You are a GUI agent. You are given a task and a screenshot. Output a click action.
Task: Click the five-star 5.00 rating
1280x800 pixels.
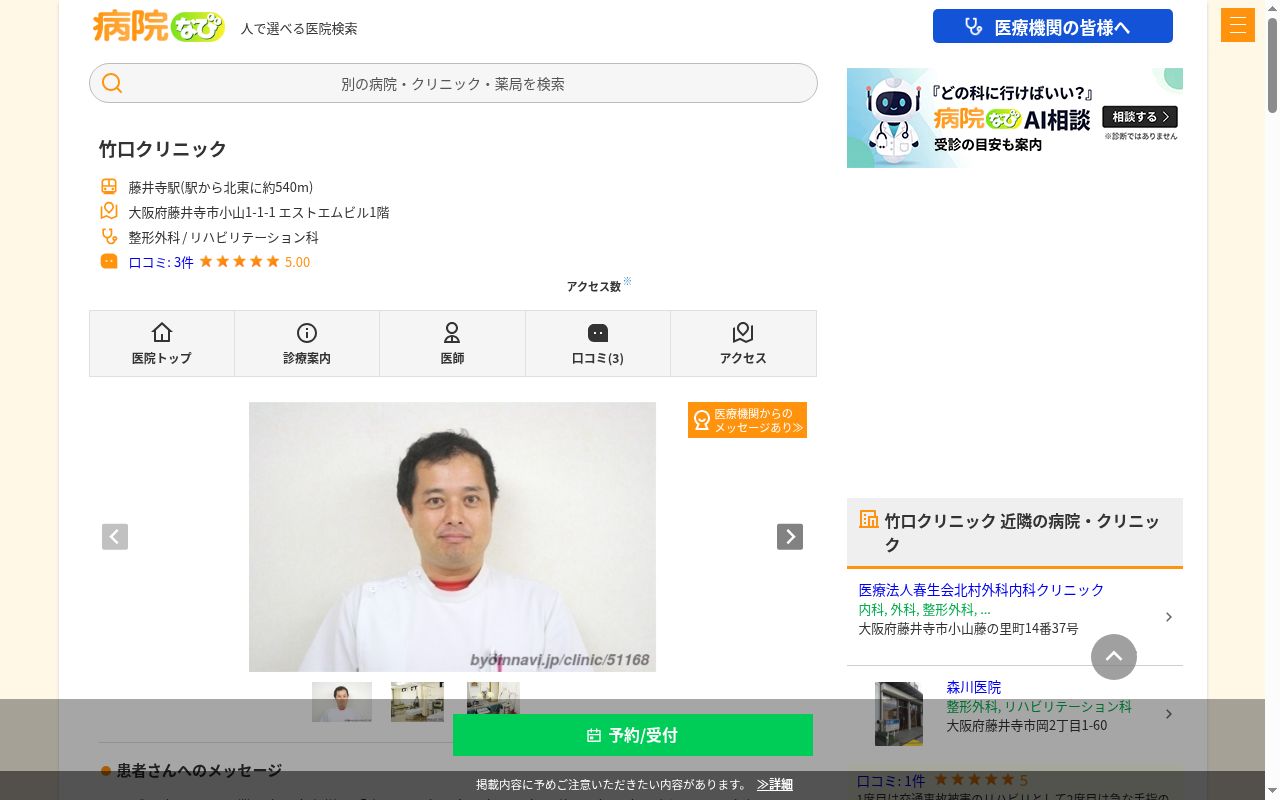pyautogui.click(x=254, y=262)
